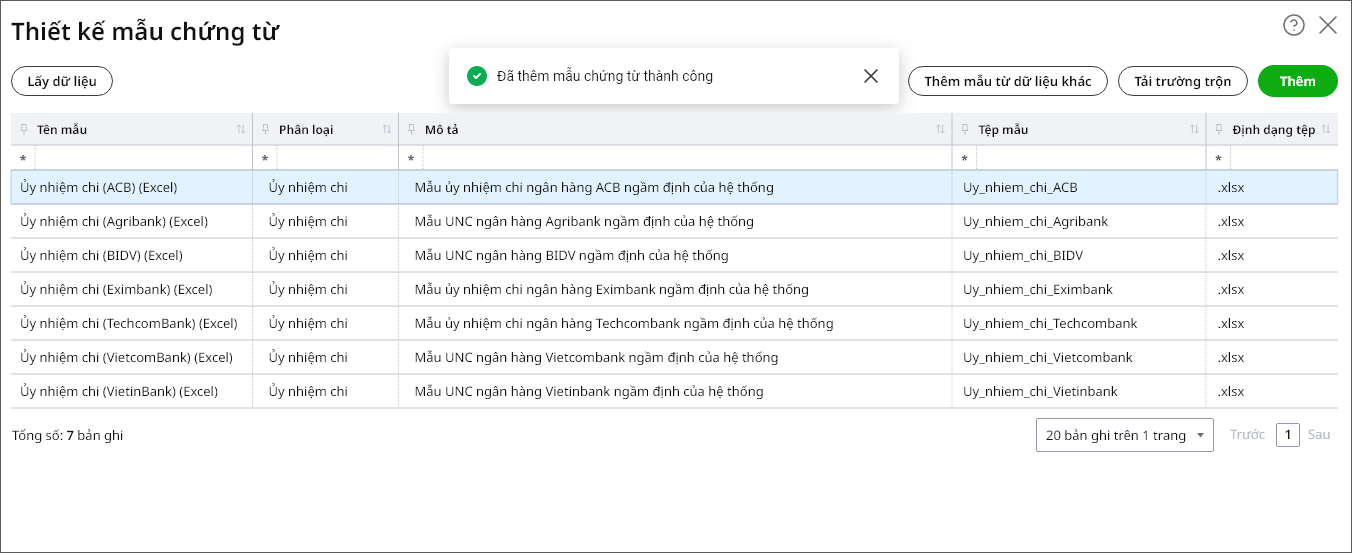The image size is (1352, 553).
Task: Go to previous page with Trước
Action: tap(1247, 435)
